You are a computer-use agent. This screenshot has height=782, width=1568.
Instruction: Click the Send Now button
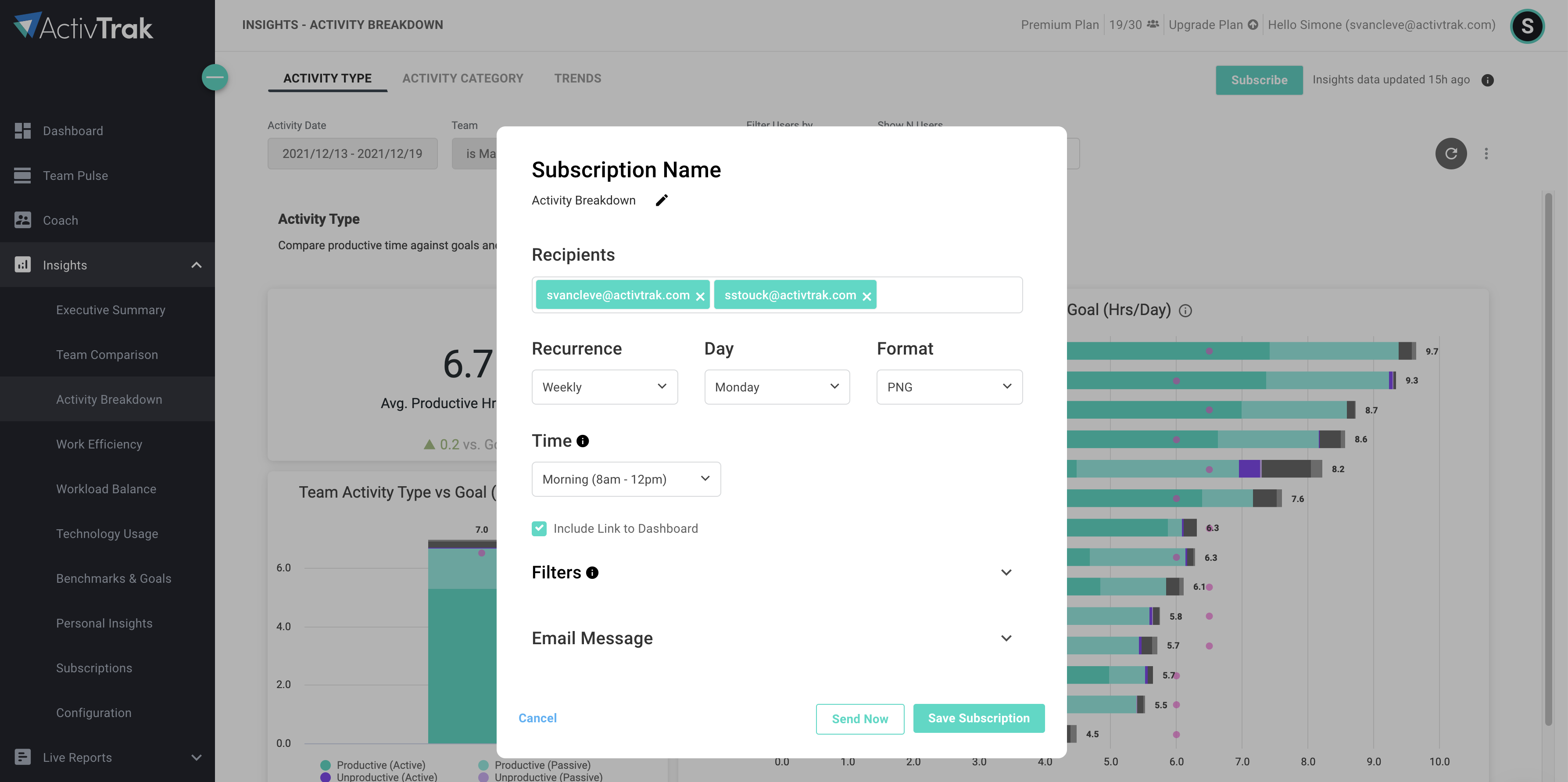[x=859, y=719]
